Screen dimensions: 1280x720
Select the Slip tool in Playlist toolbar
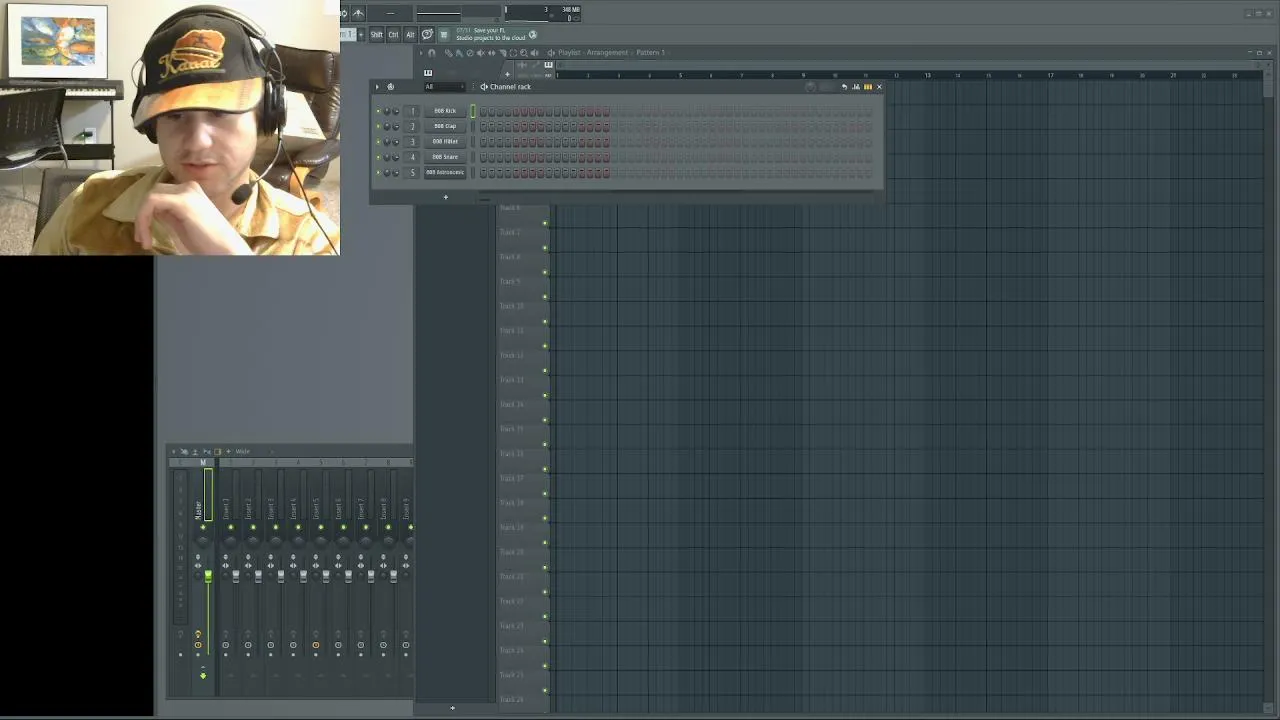click(492, 53)
